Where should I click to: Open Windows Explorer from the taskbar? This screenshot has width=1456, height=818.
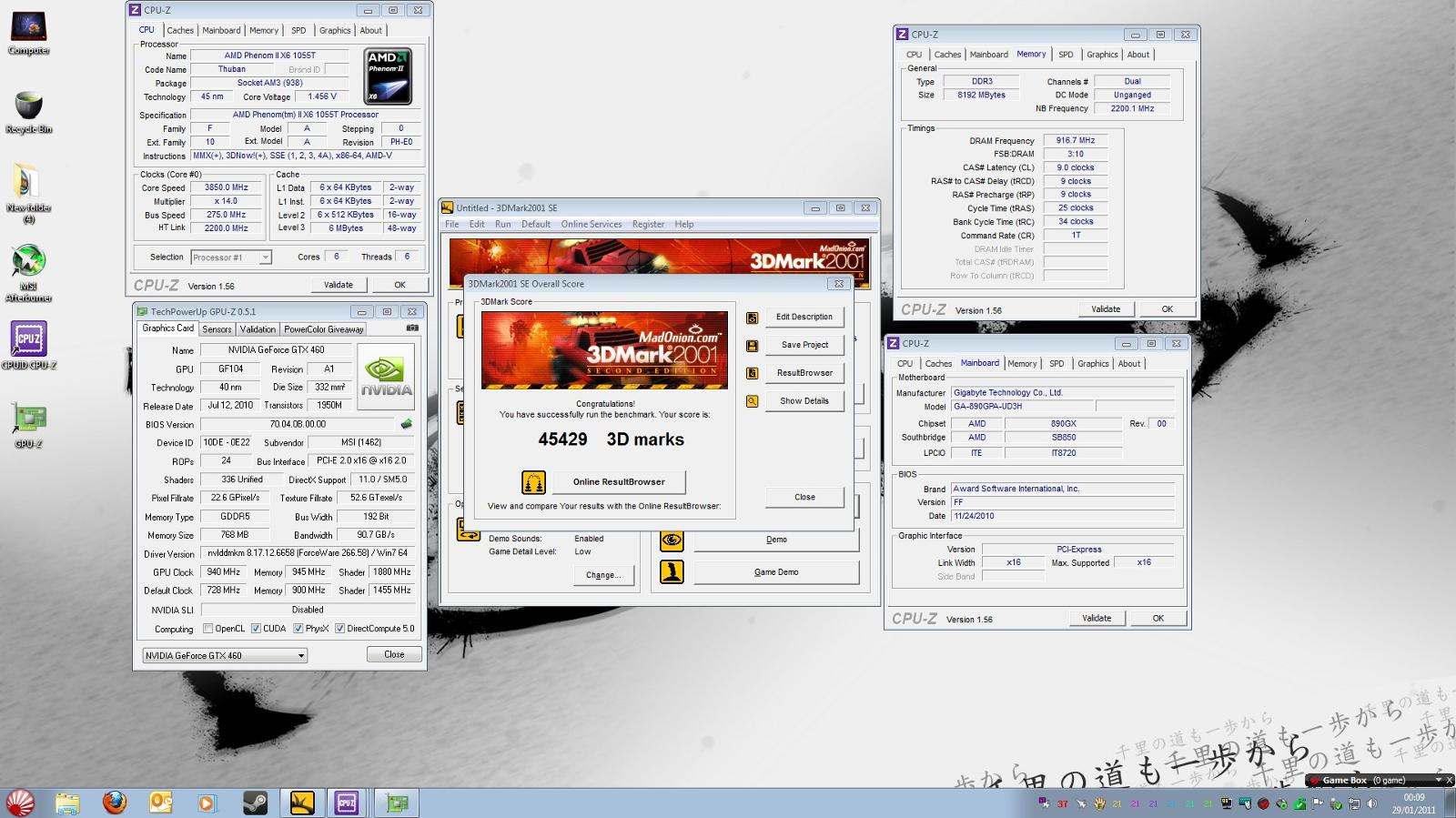click(x=67, y=803)
